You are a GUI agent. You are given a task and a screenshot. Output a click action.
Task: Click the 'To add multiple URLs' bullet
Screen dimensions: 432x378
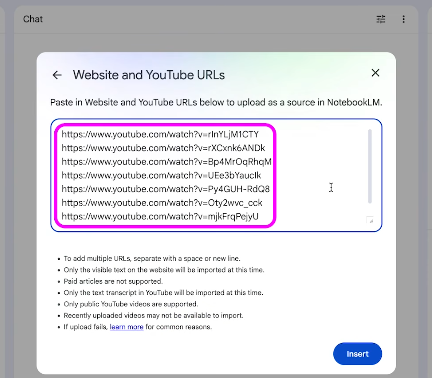[152, 259]
